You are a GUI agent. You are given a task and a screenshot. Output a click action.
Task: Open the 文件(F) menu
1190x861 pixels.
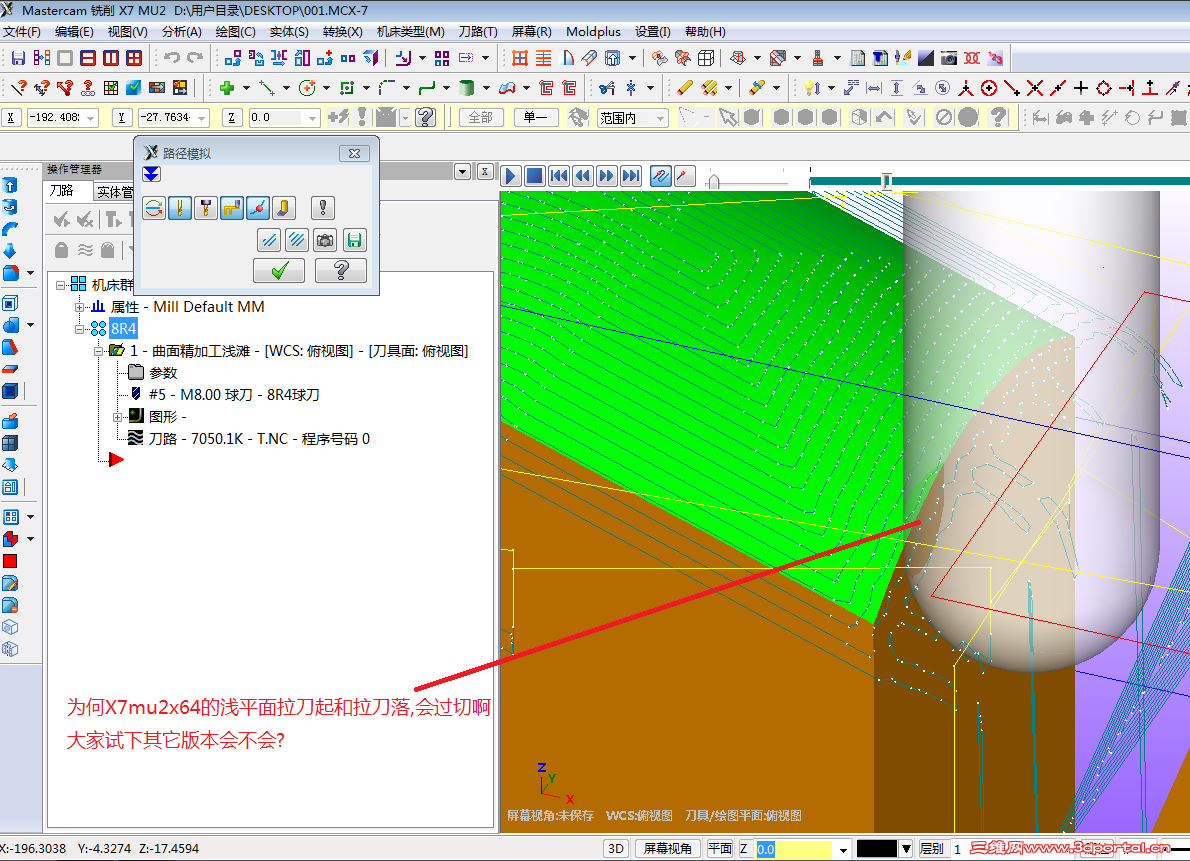pos(22,31)
